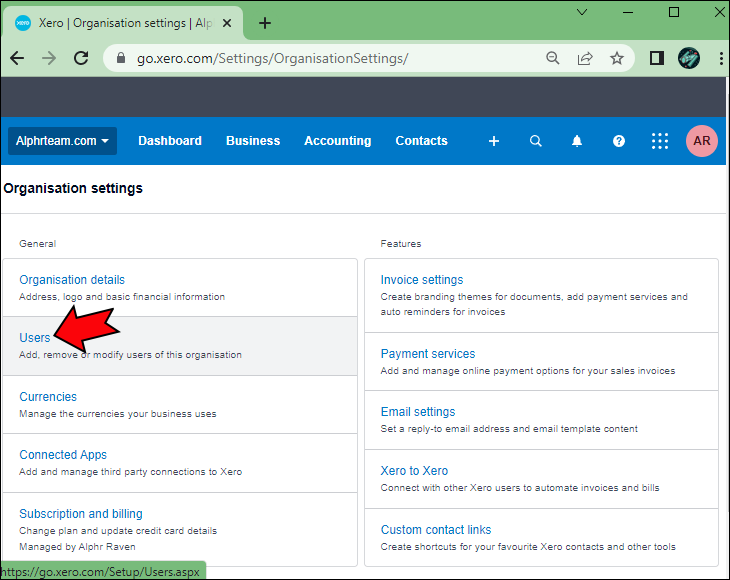Click 'Set a reply-to email address' description

click(509, 429)
